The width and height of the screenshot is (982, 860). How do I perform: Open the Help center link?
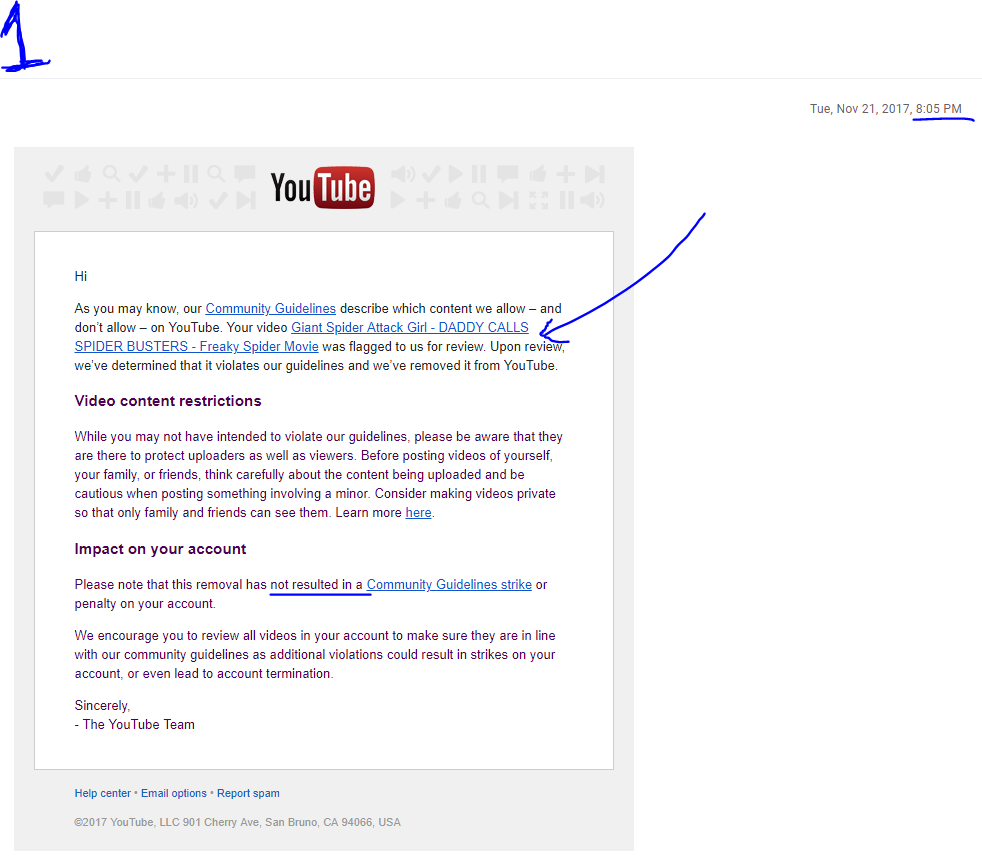pos(103,793)
